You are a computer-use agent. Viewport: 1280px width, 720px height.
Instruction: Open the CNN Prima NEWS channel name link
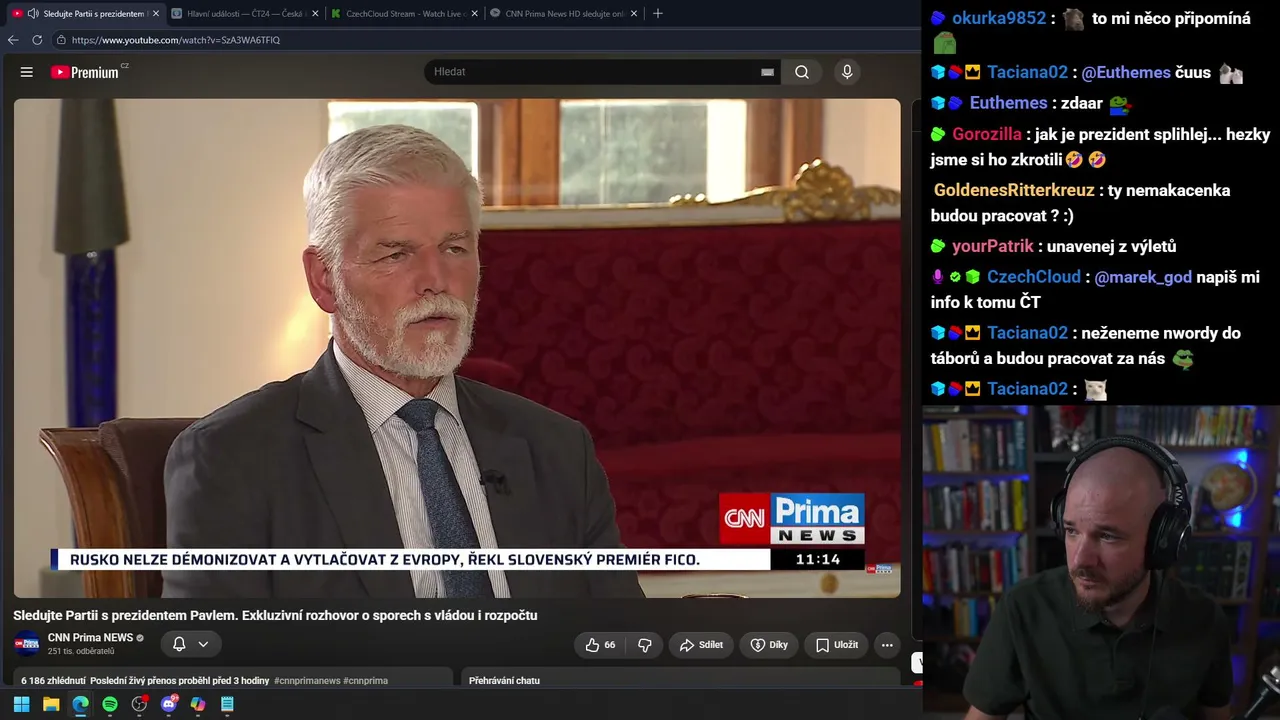[x=90, y=638]
